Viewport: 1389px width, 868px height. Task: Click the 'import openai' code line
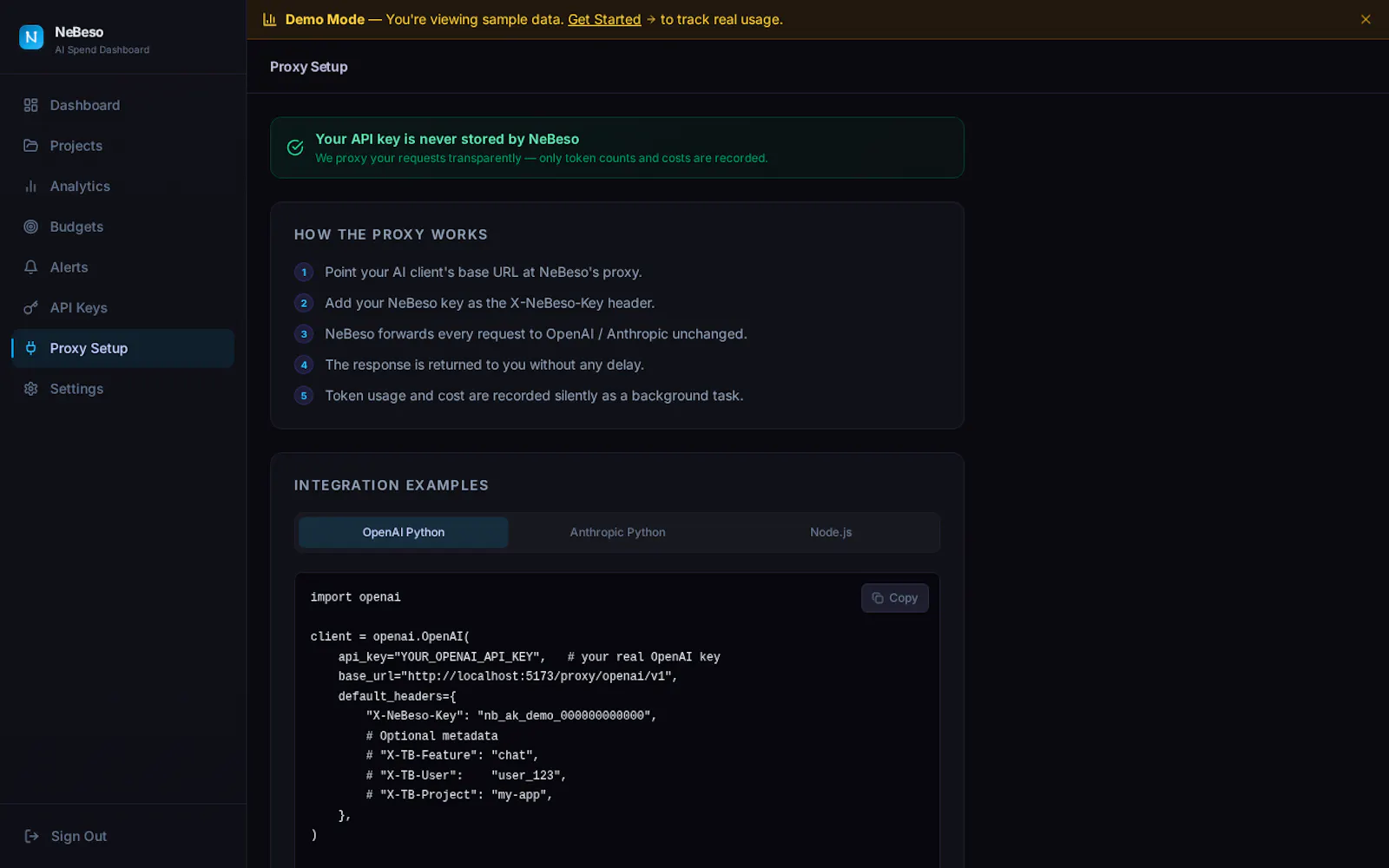pyautogui.click(x=356, y=597)
